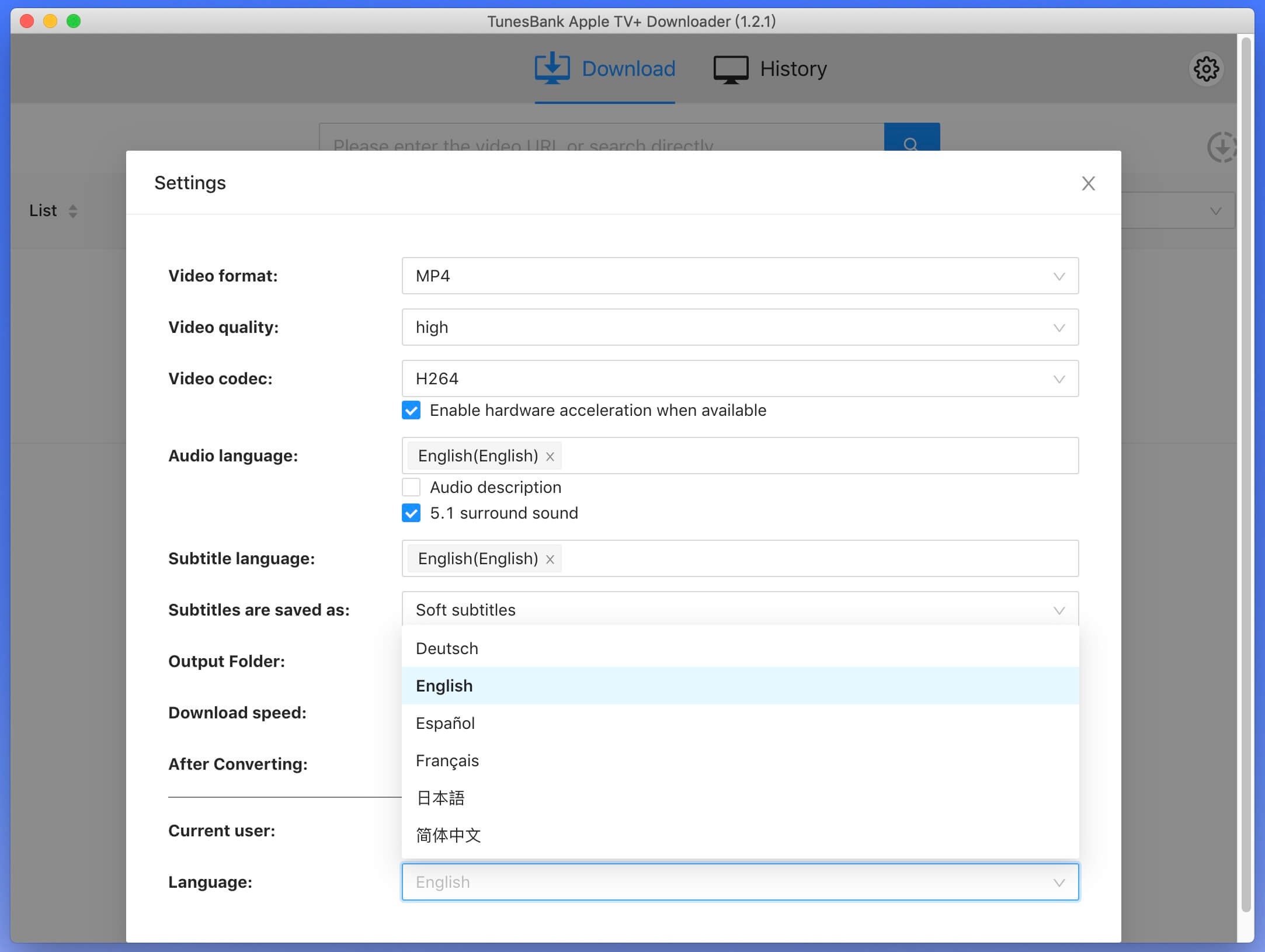
Task: Select Español from language list
Action: (740, 723)
